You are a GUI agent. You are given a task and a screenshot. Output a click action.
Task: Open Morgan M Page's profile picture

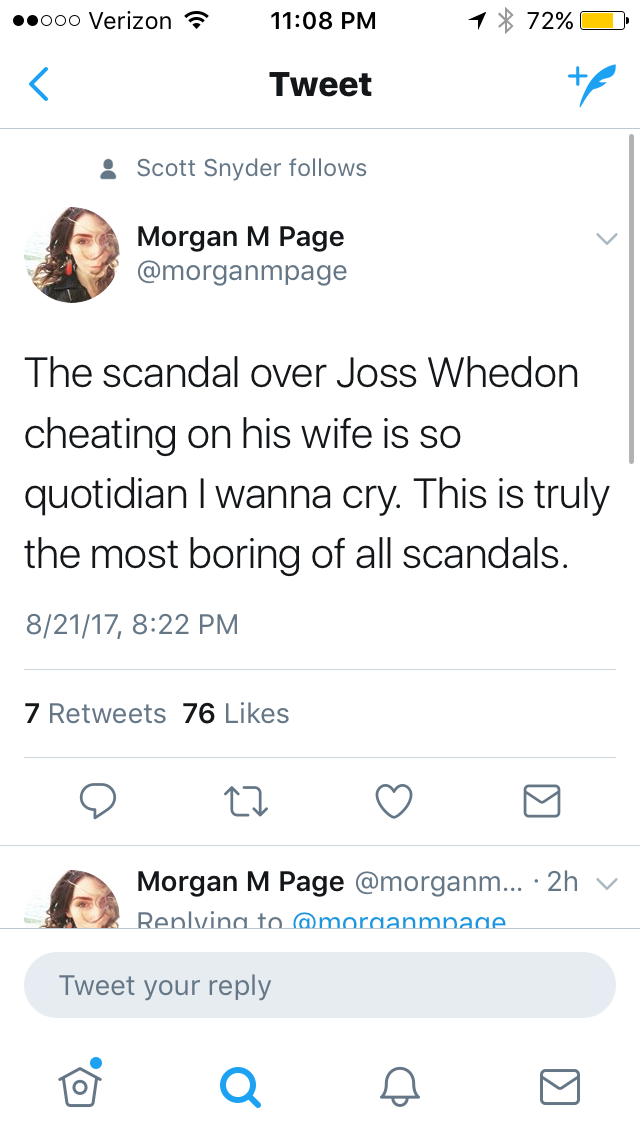[72, 254]
